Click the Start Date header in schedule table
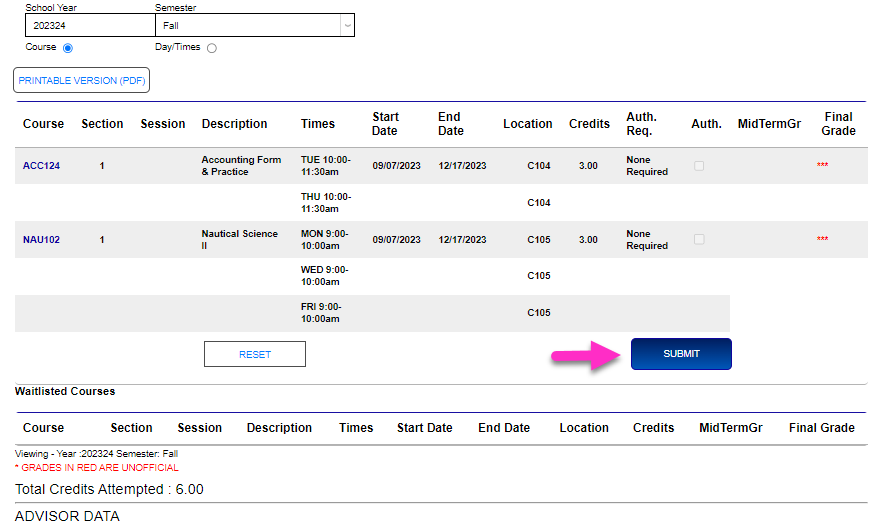Viewport: 884px width, 530px height. pyautogui.click(x=385, y=124)
